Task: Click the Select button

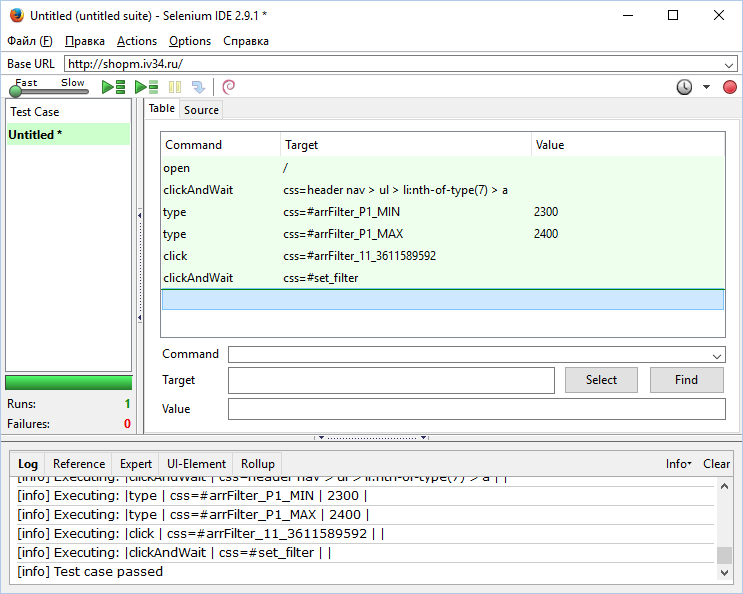Action: point(601,380)
